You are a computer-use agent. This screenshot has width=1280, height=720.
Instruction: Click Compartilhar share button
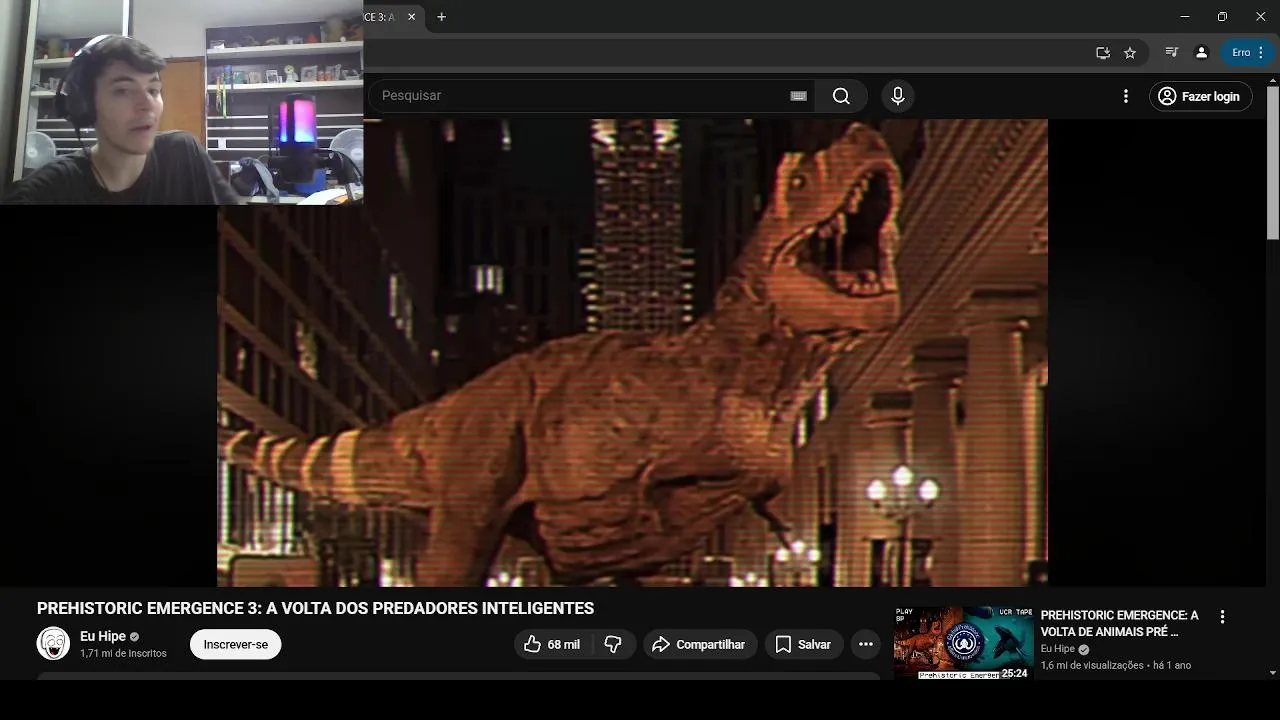coord(700,645)
